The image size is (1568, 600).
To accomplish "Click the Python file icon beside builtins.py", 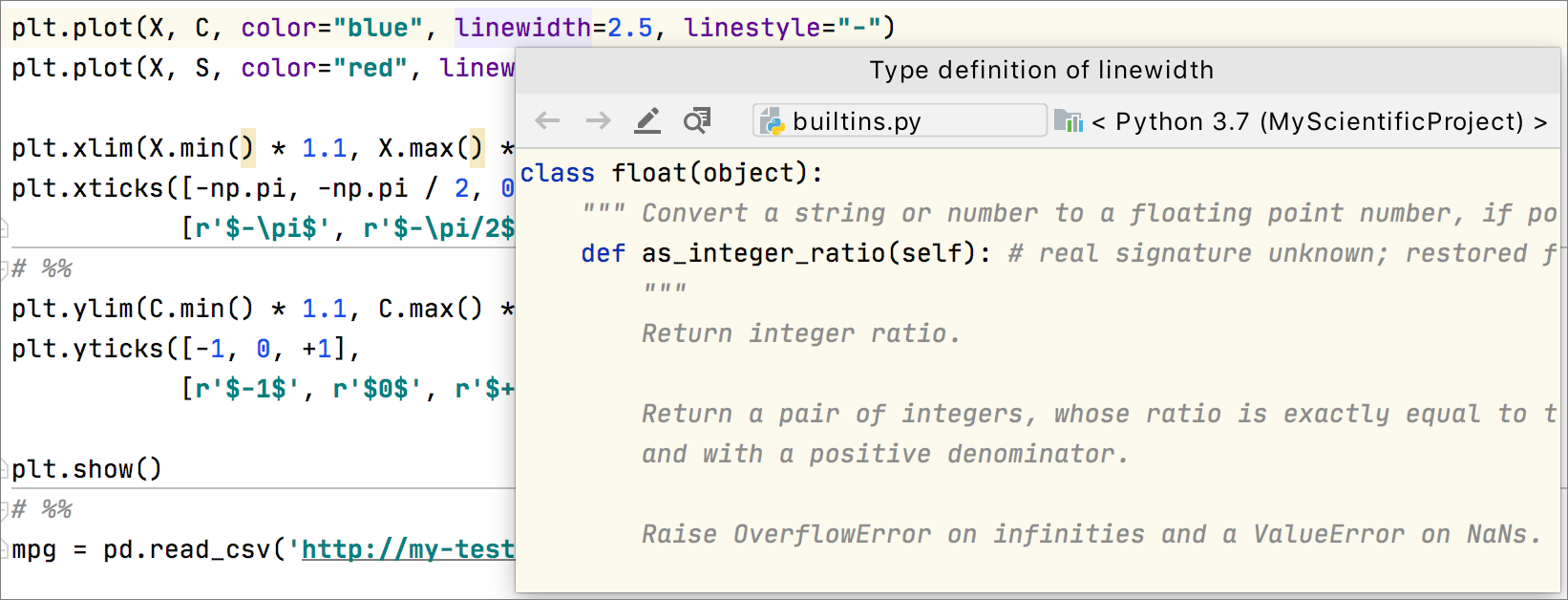I will coord(771,121).
